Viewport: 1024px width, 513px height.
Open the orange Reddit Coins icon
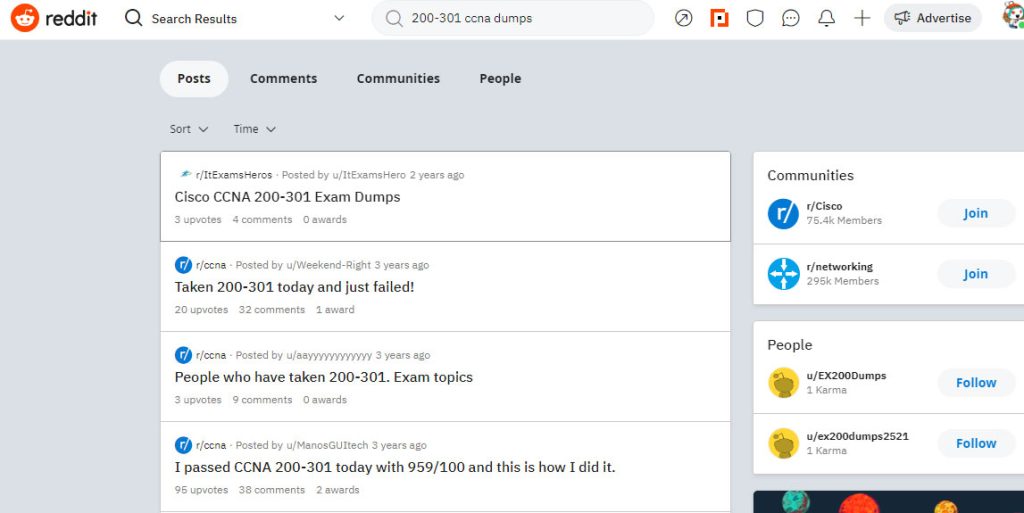(x=719, y=18)
